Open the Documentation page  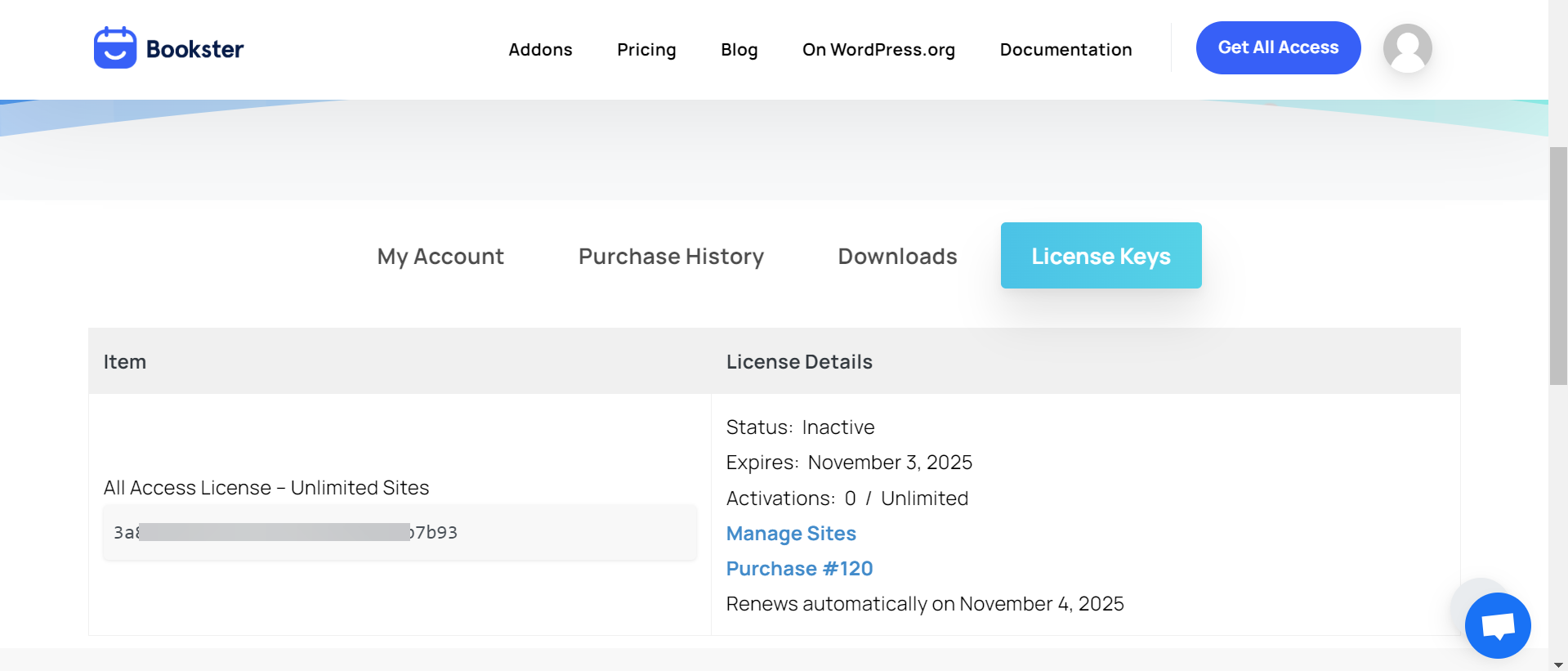1065,50
